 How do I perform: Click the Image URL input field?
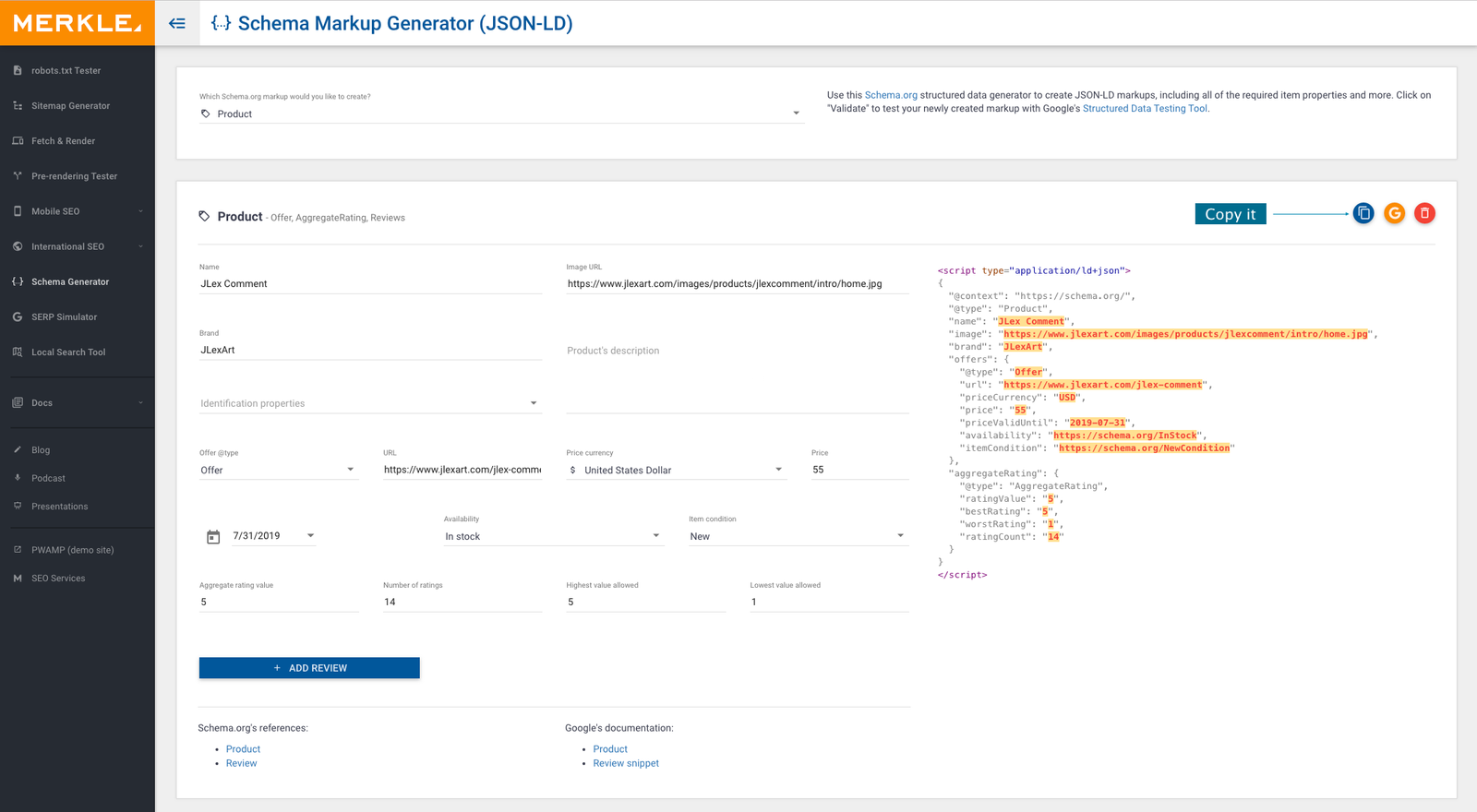[738, 283]
